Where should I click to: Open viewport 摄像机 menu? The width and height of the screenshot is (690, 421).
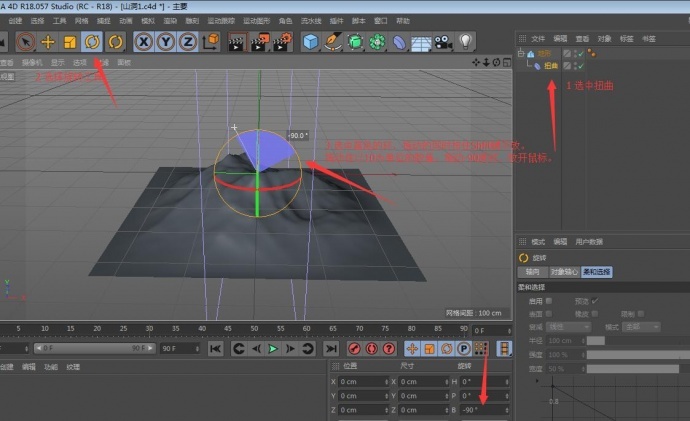(x=32, y=62)
